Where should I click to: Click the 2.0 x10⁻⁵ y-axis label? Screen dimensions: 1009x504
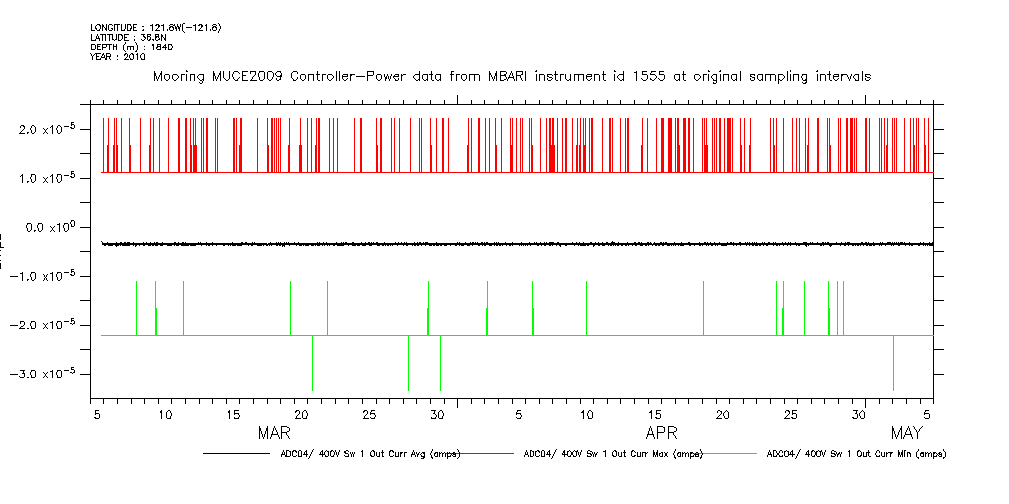click(x=55, y=129)
